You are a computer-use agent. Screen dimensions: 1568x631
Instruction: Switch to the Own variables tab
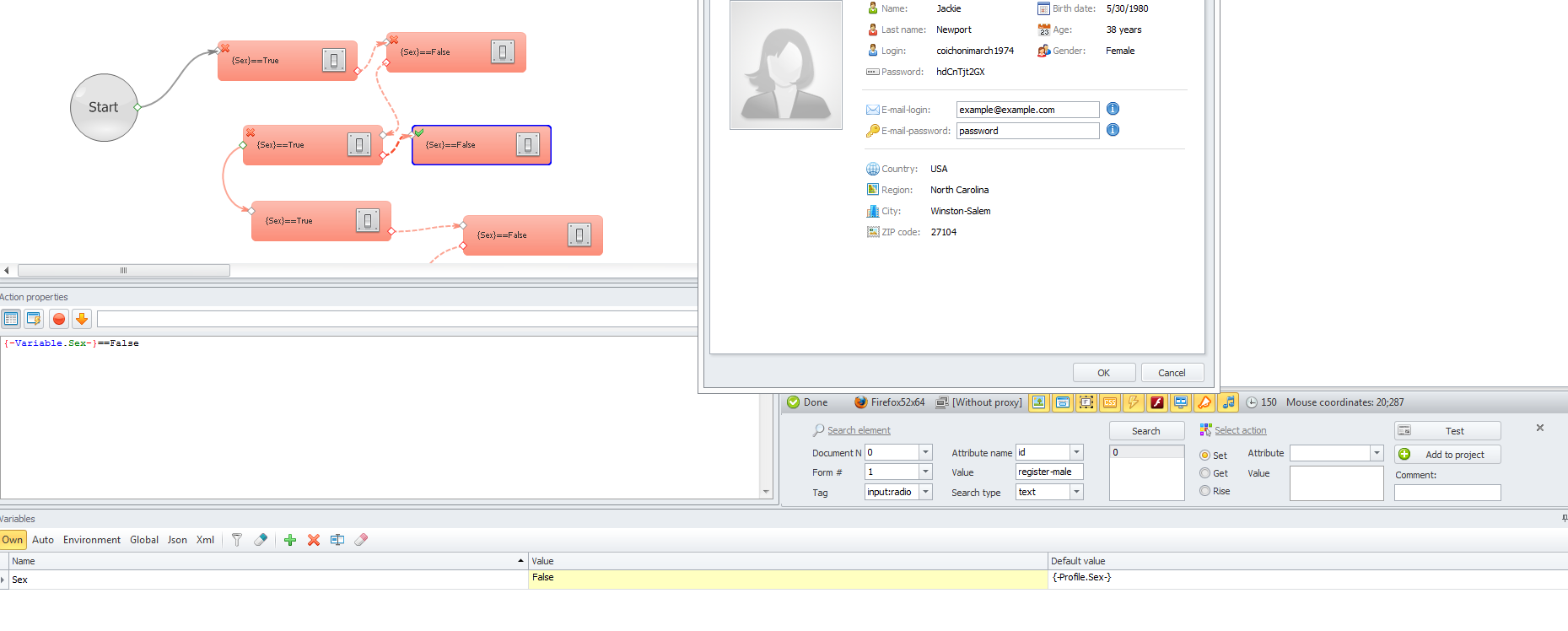[x=13, y=540]
